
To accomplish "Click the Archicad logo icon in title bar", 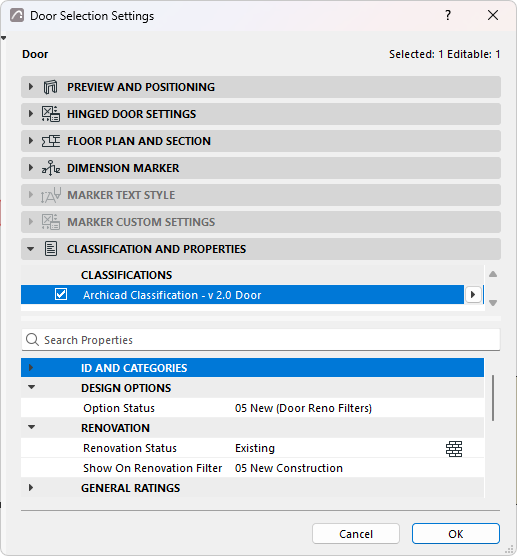I will click(x=17, y=16).
